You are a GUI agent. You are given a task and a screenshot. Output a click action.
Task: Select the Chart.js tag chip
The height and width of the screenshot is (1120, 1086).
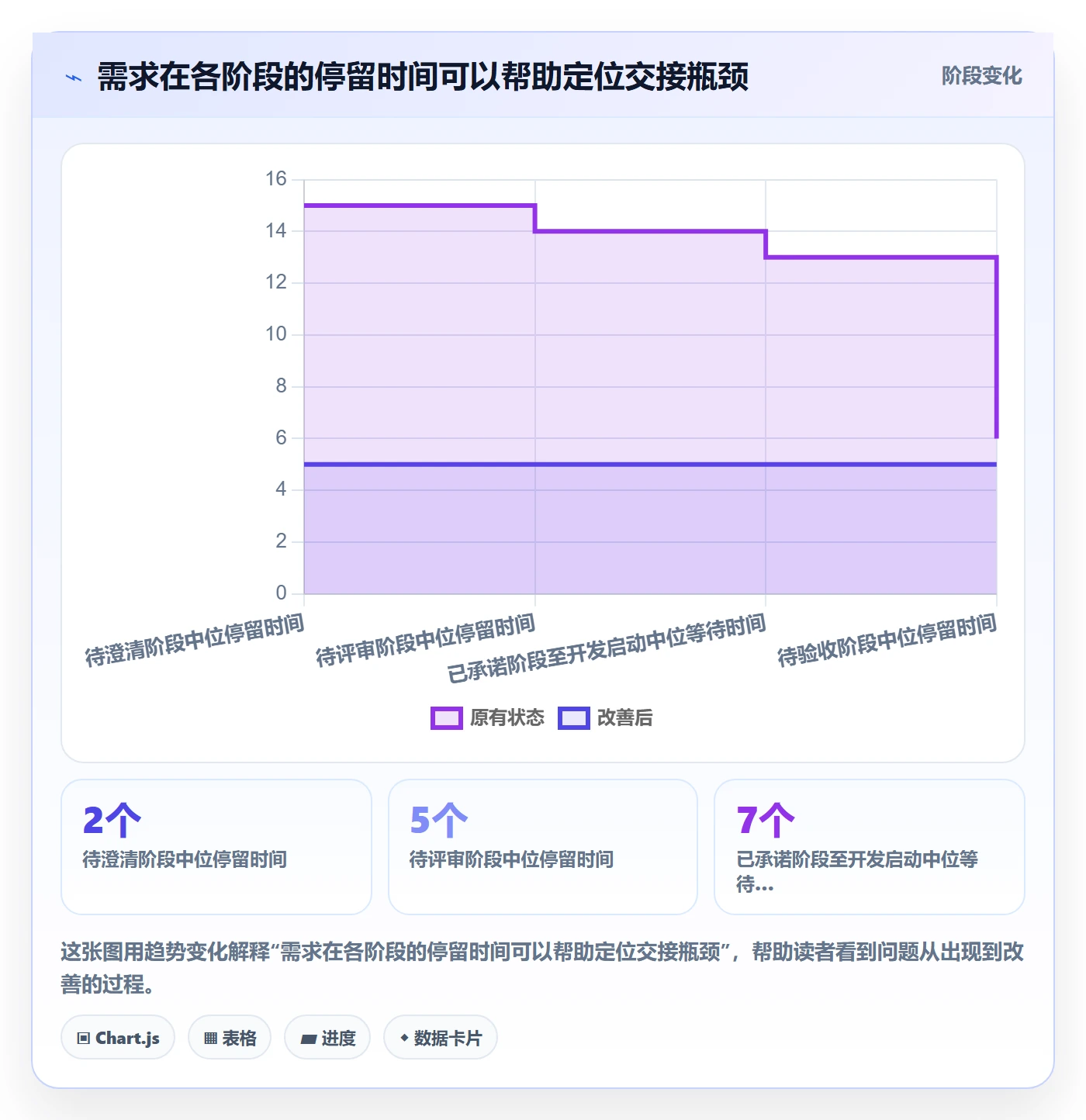pyautogui.click(x=118, y=1038)
